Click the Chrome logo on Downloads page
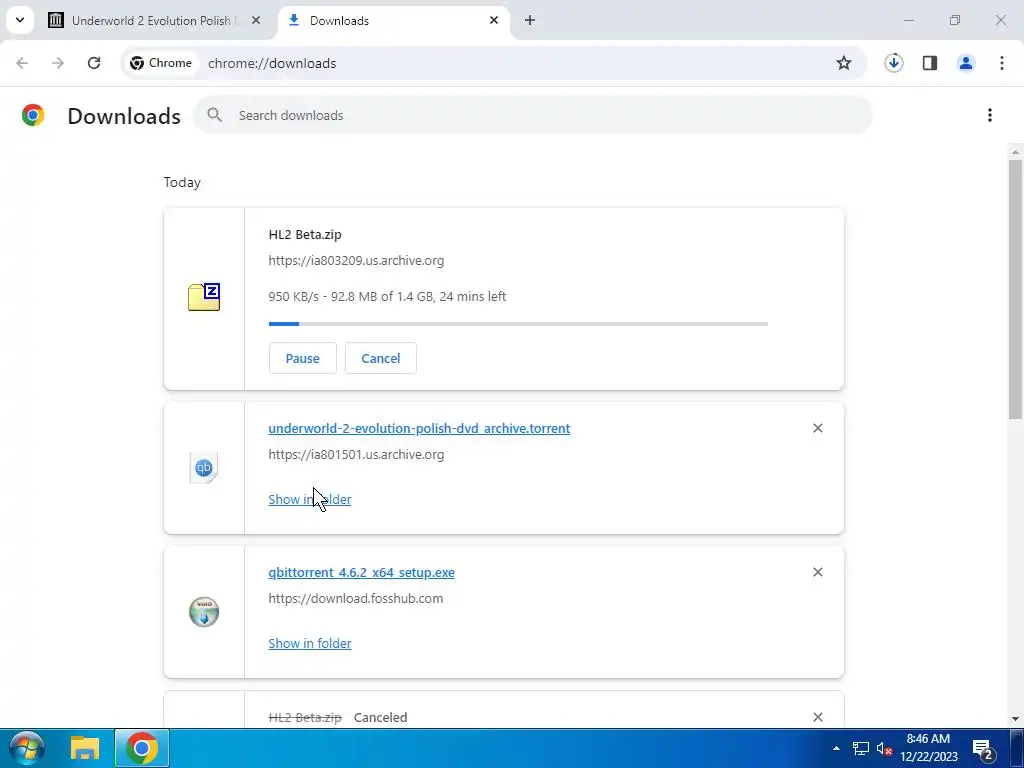 (33, 116)
